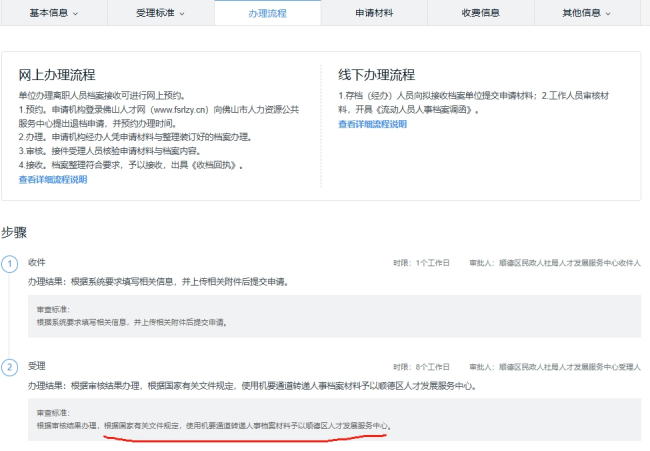This screenshot has height=451, width=650.
Task: Expand the 其他信息 dropdown chevron
Action: (x=608, y=14)
